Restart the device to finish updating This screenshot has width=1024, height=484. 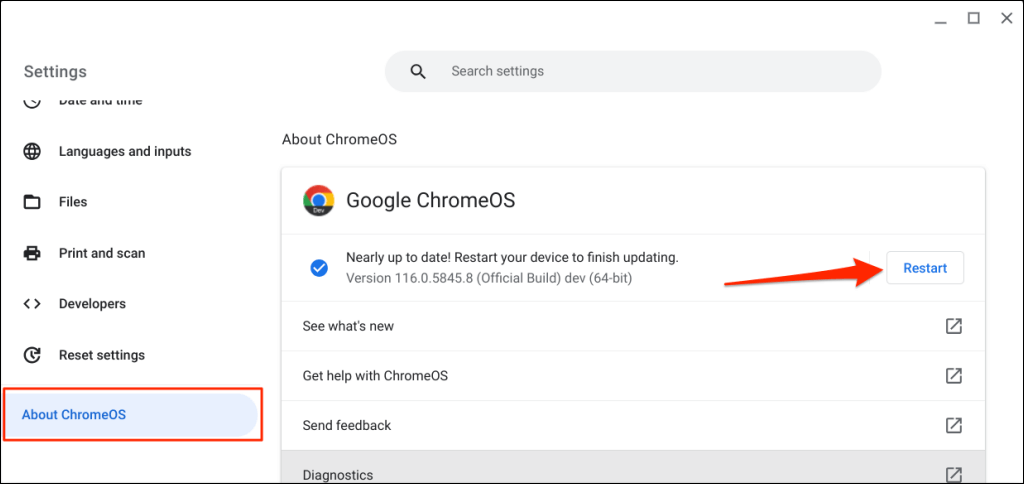click(x=925, y=268)
